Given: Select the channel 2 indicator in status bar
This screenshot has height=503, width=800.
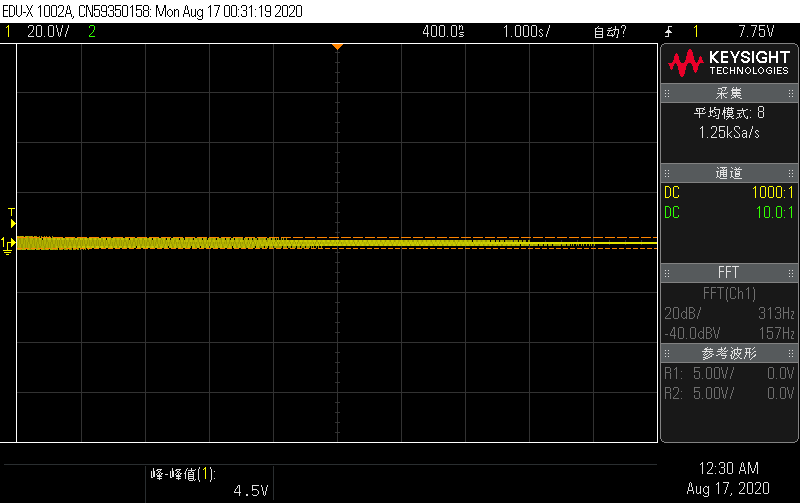Looking at the screenshot, I should 92,32.
